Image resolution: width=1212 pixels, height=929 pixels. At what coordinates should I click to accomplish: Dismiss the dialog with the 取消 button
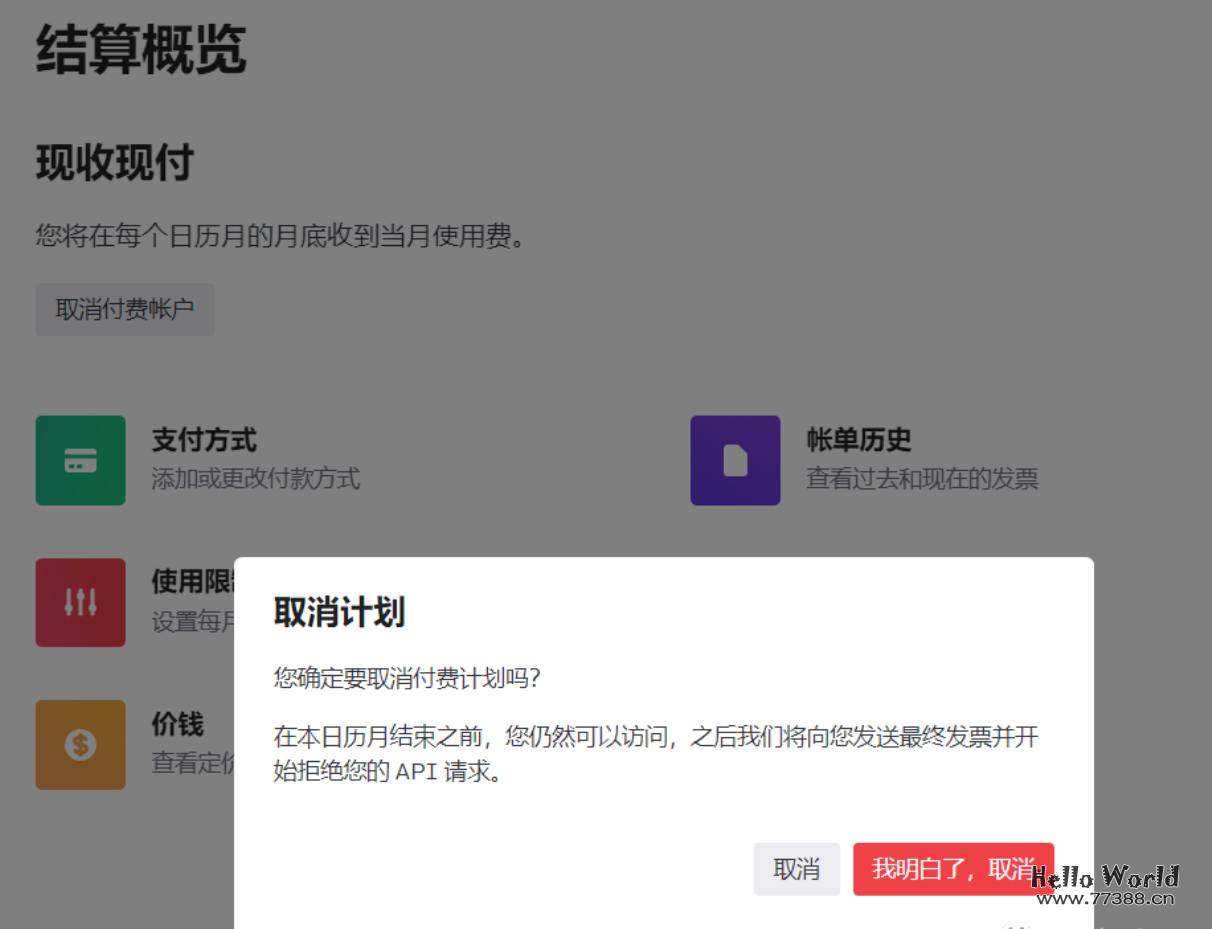[796, 868]
